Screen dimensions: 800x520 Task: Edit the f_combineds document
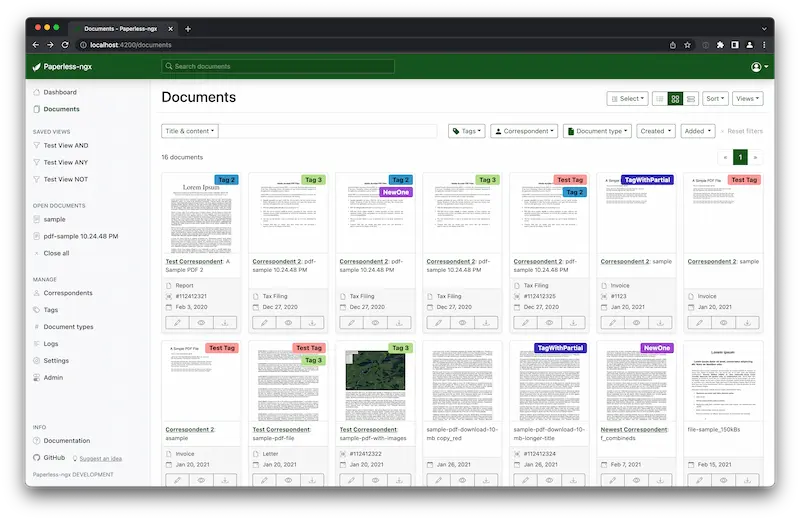[x=612, y=480]
